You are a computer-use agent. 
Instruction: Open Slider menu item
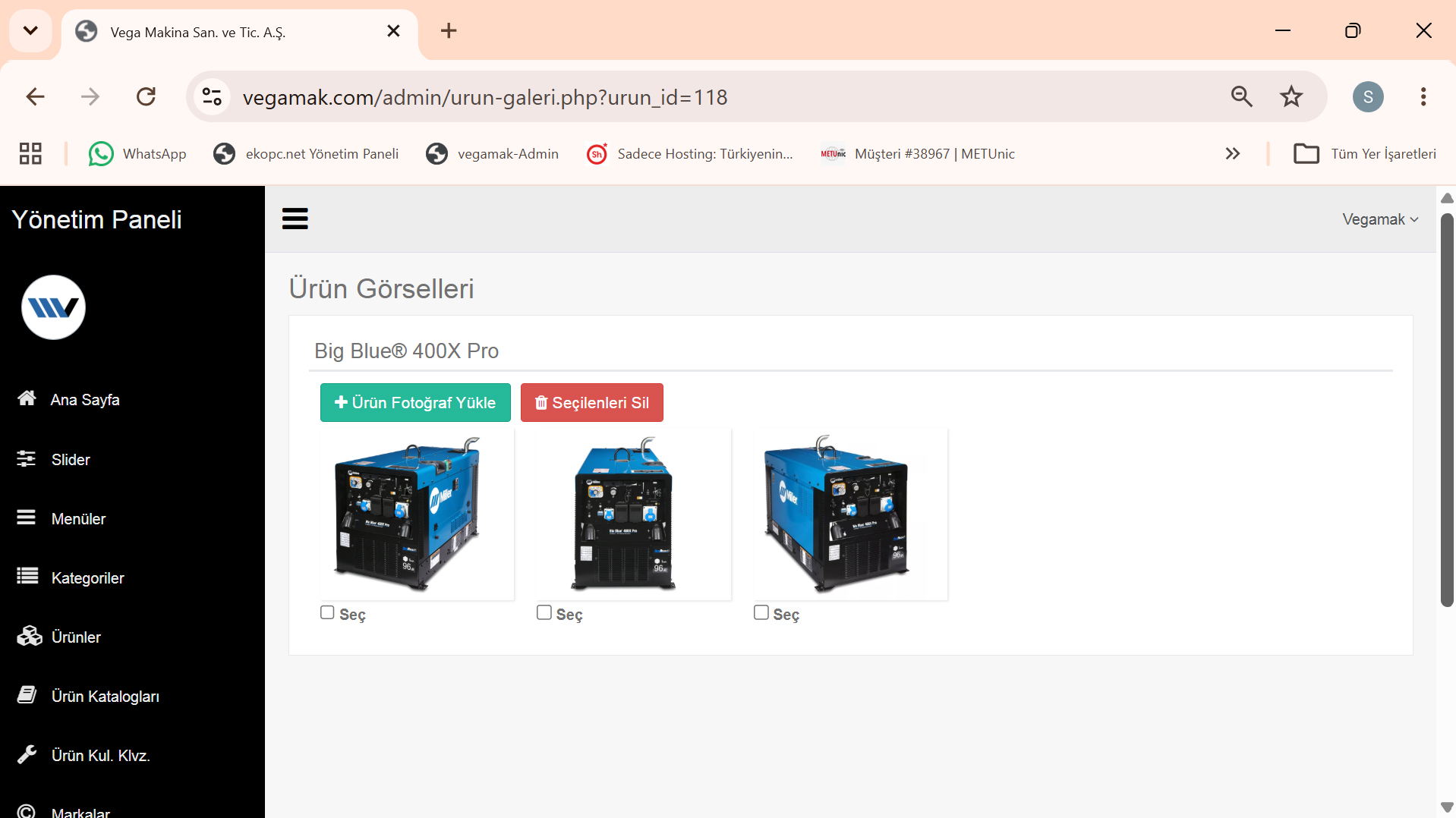tap(71, 460)
